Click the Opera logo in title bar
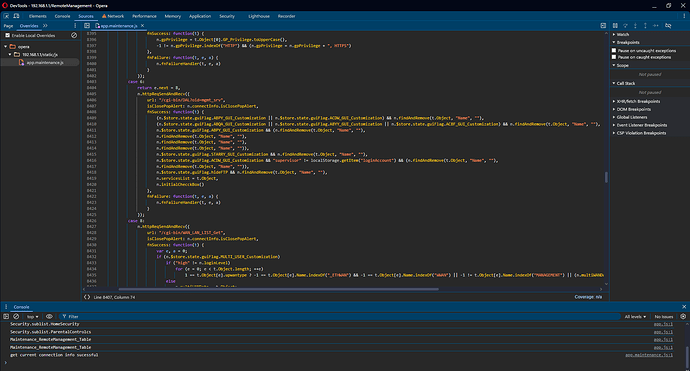The height and width of the screenshot is (371, 690). (5, 6)
